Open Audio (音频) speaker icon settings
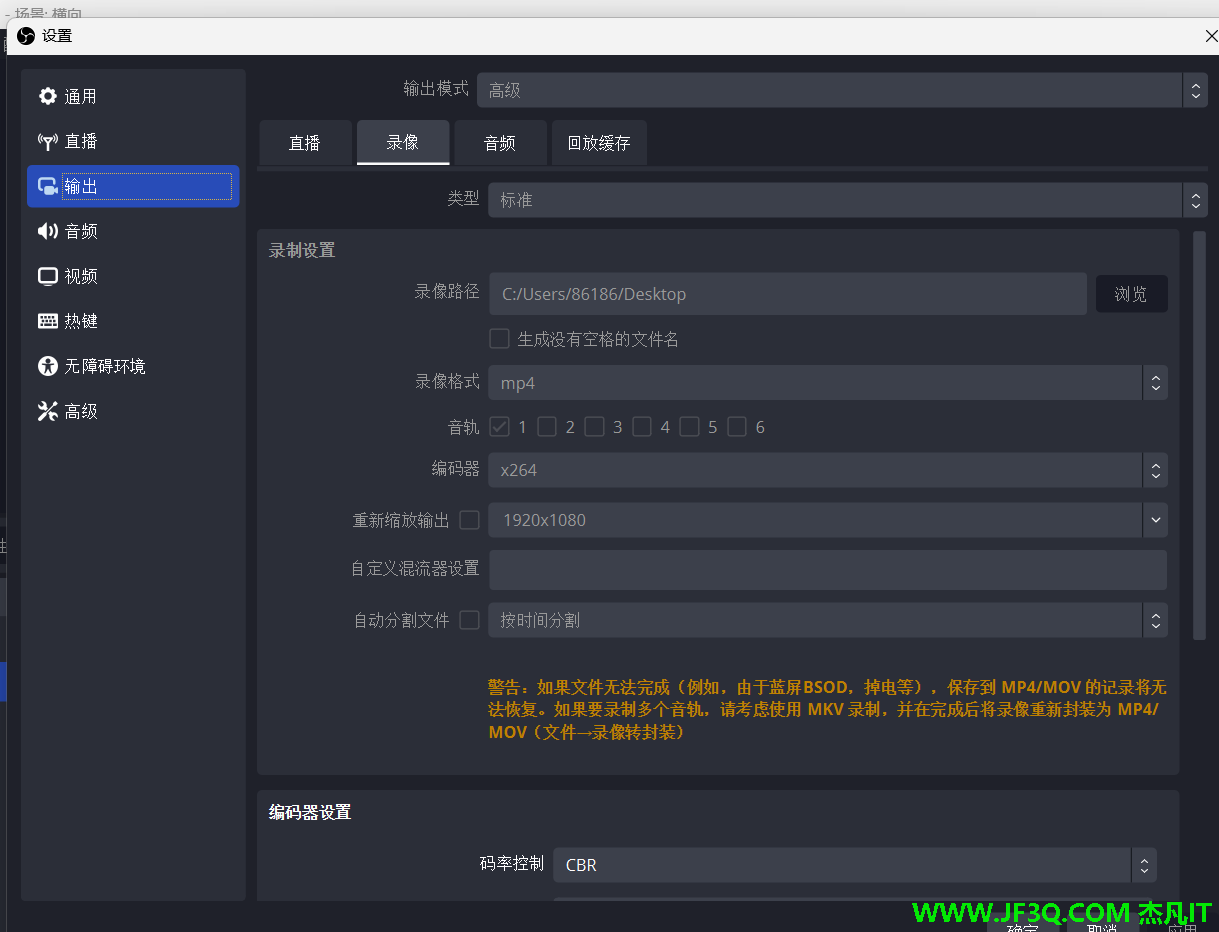The width and height of the screenshot is (1219, 932). (x=48, y=231)
